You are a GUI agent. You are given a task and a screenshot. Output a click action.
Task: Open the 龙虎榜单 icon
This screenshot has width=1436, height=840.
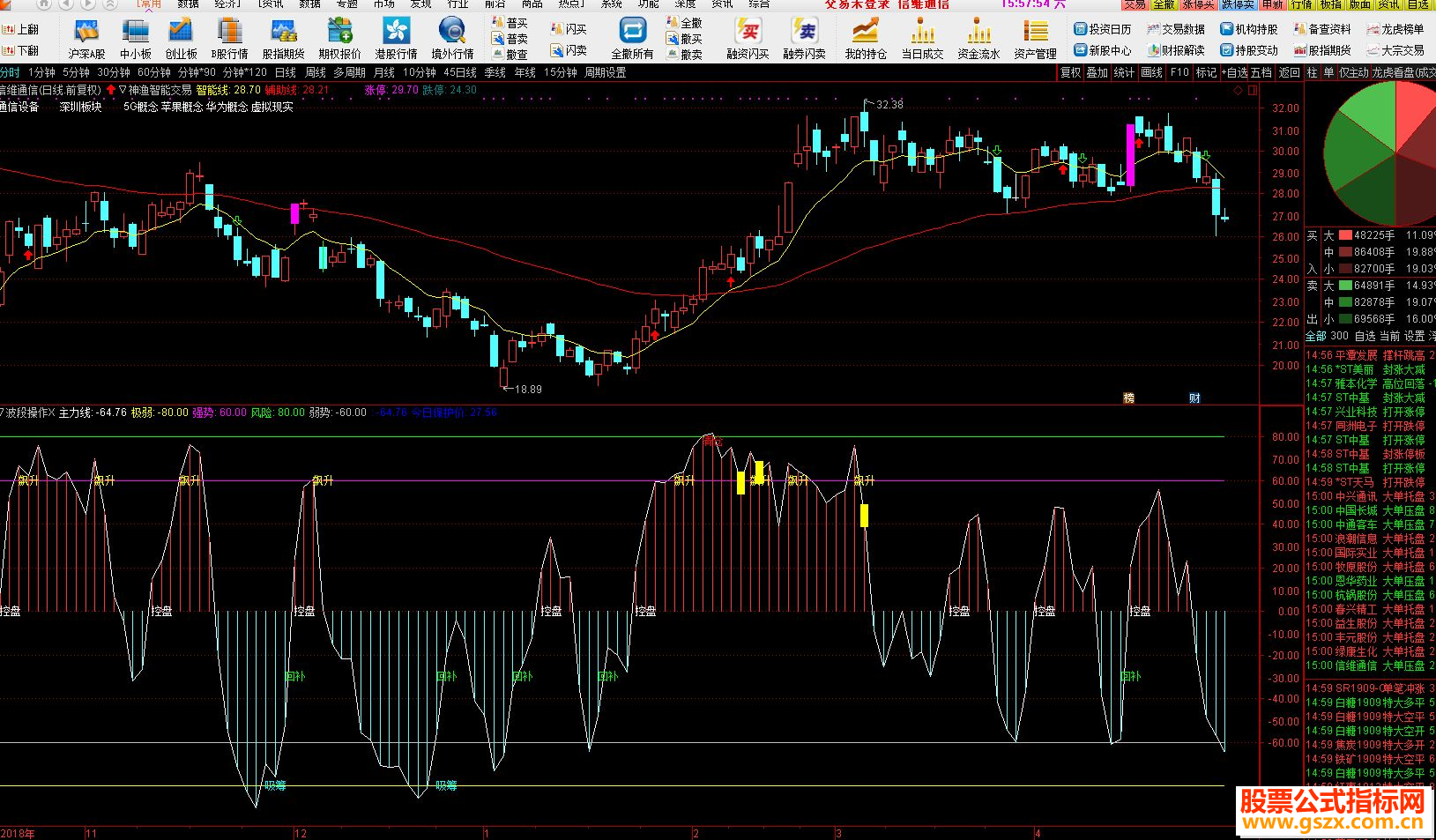tap(1395, 29)
